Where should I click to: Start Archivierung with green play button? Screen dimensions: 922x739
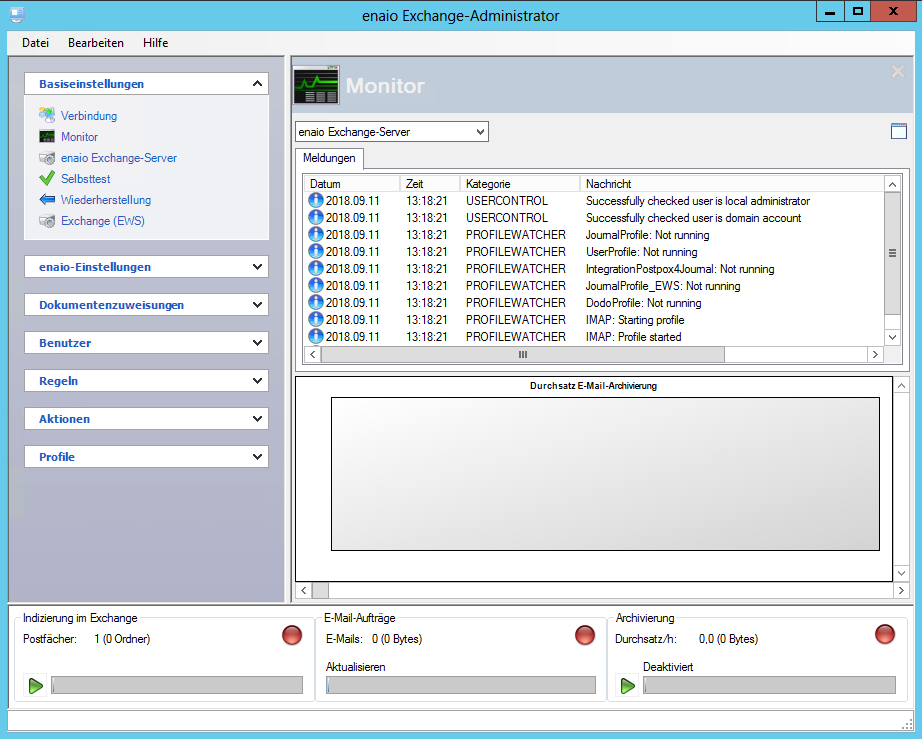[x=628, y=686]
